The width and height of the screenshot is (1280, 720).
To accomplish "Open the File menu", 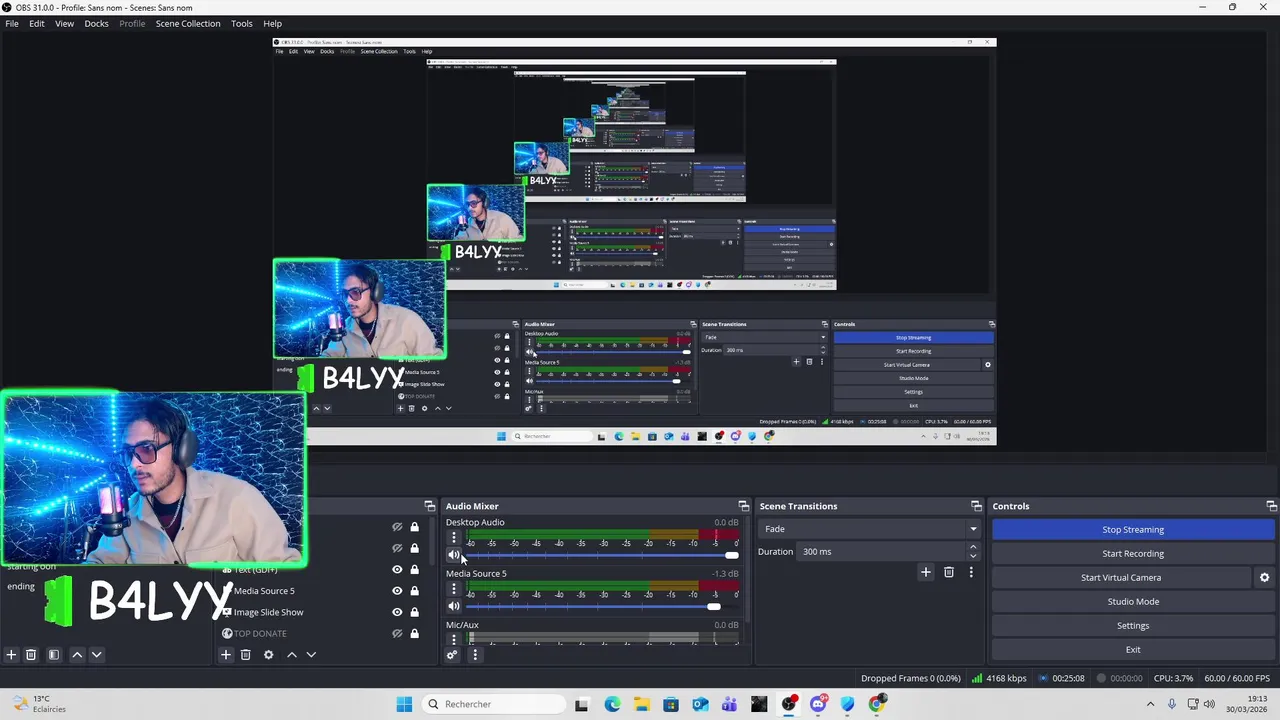I will click(x=12, y=23).
